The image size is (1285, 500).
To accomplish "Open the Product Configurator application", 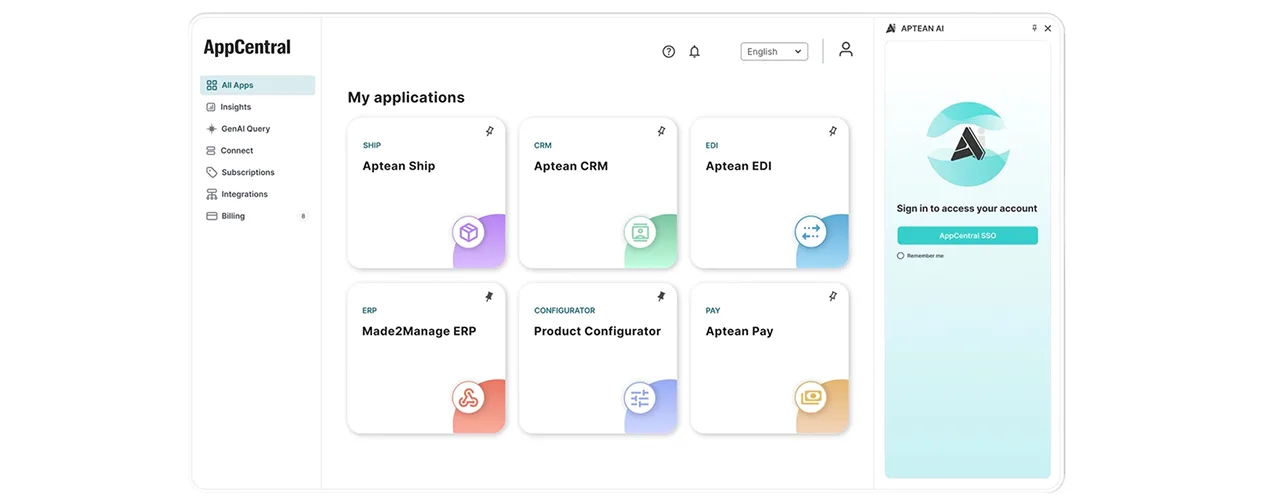I will click(598, 358).
